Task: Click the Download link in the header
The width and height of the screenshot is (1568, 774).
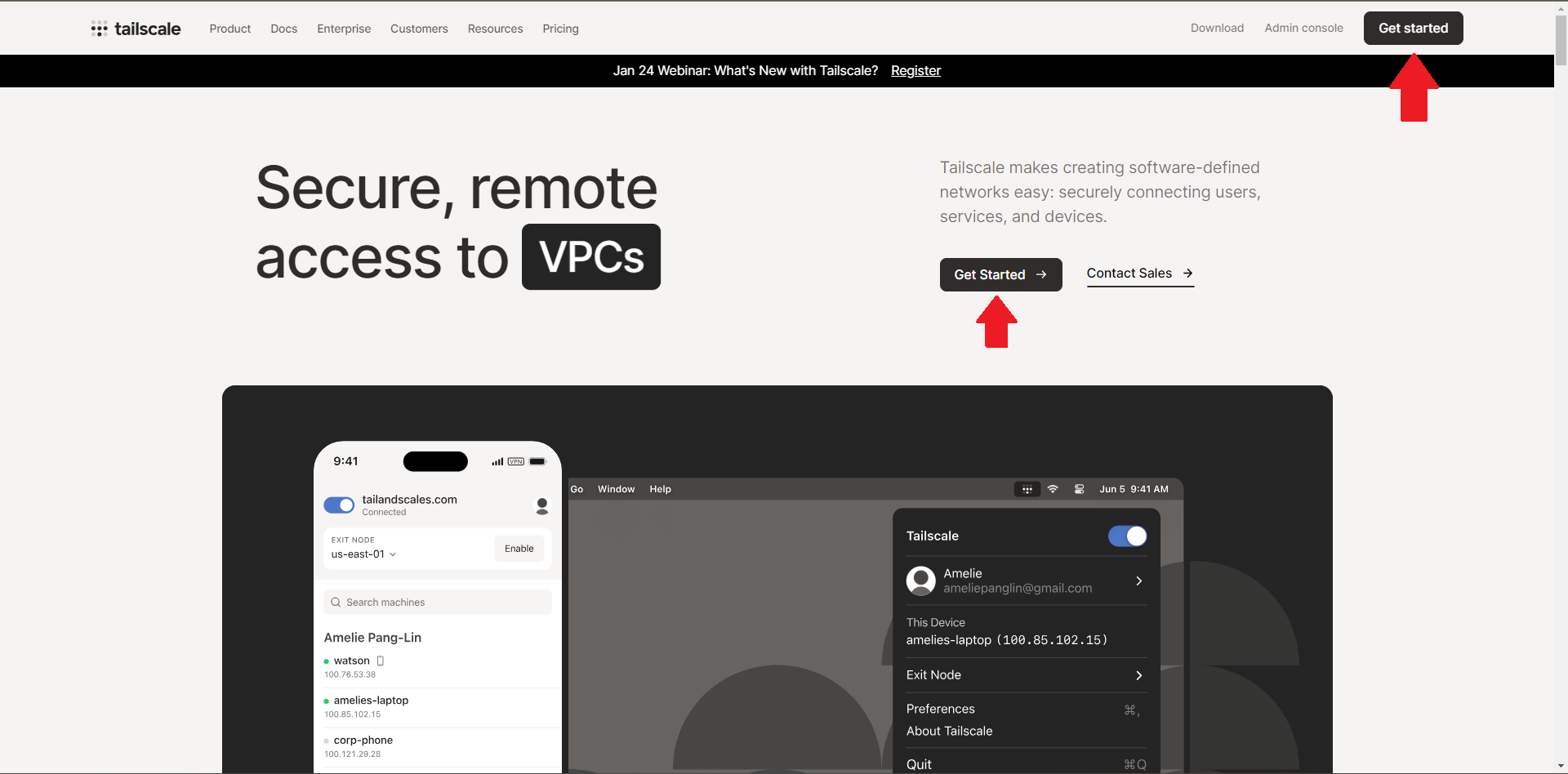Action: click(x=1217, y=28)
